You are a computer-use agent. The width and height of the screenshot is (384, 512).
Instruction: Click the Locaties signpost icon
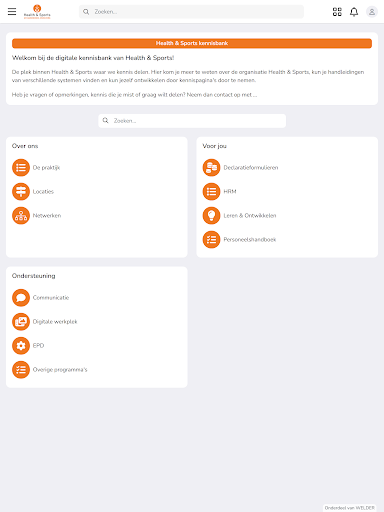click(x=21, y=191)
